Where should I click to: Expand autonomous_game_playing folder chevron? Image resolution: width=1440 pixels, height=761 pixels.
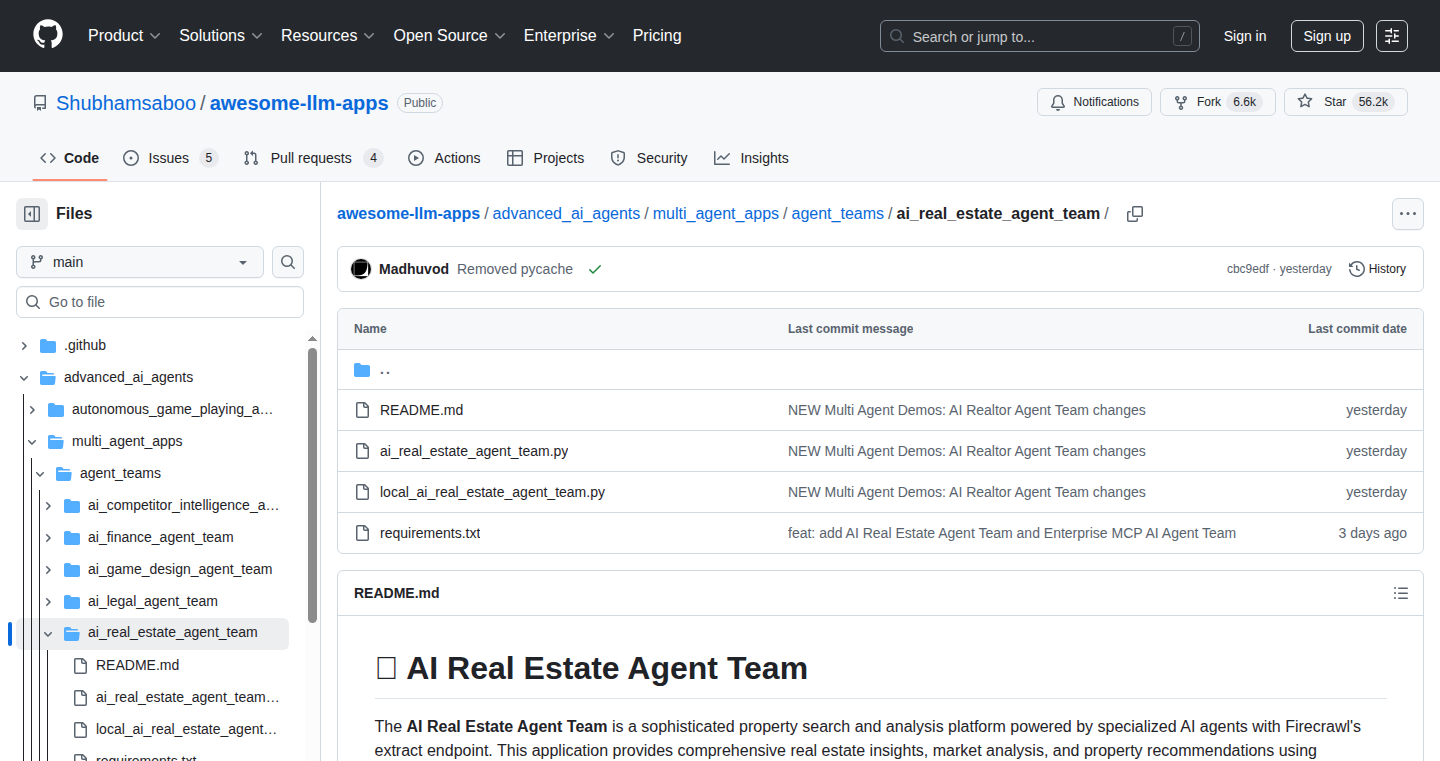pos(32,409)
